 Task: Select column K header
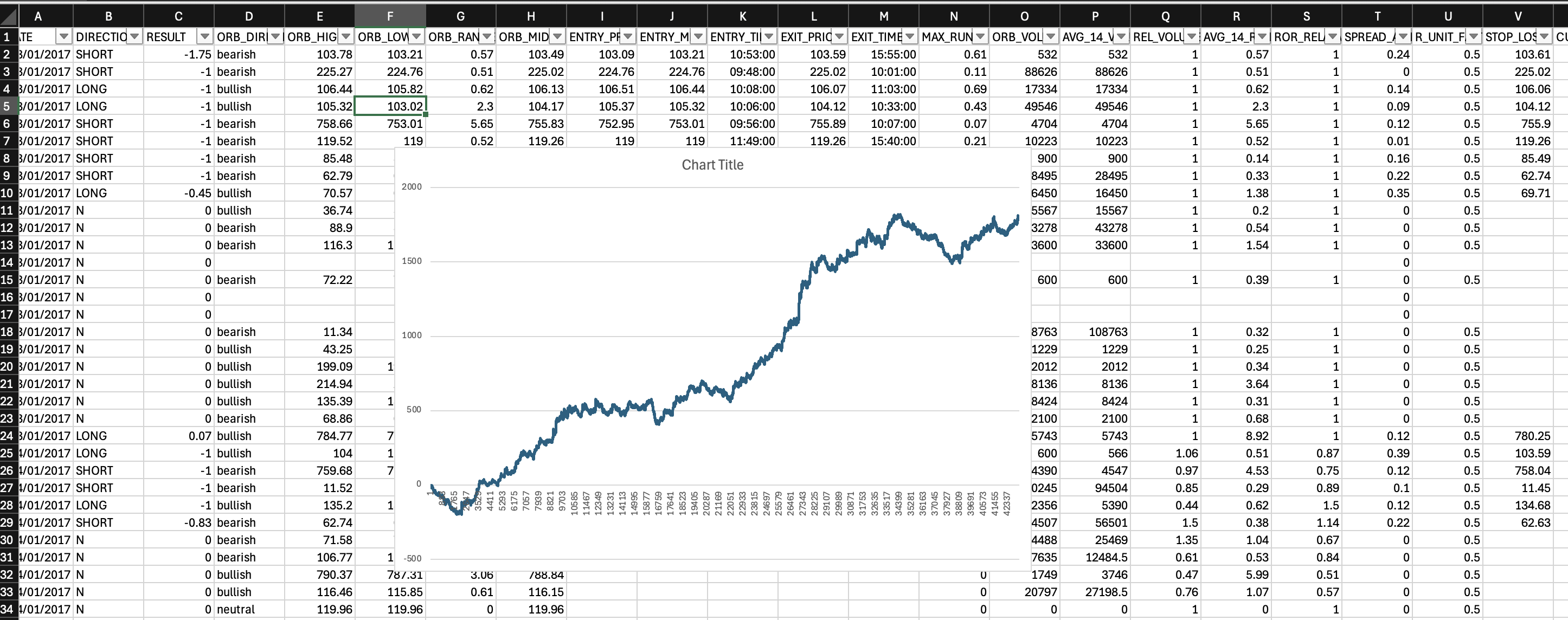[742, 16]
